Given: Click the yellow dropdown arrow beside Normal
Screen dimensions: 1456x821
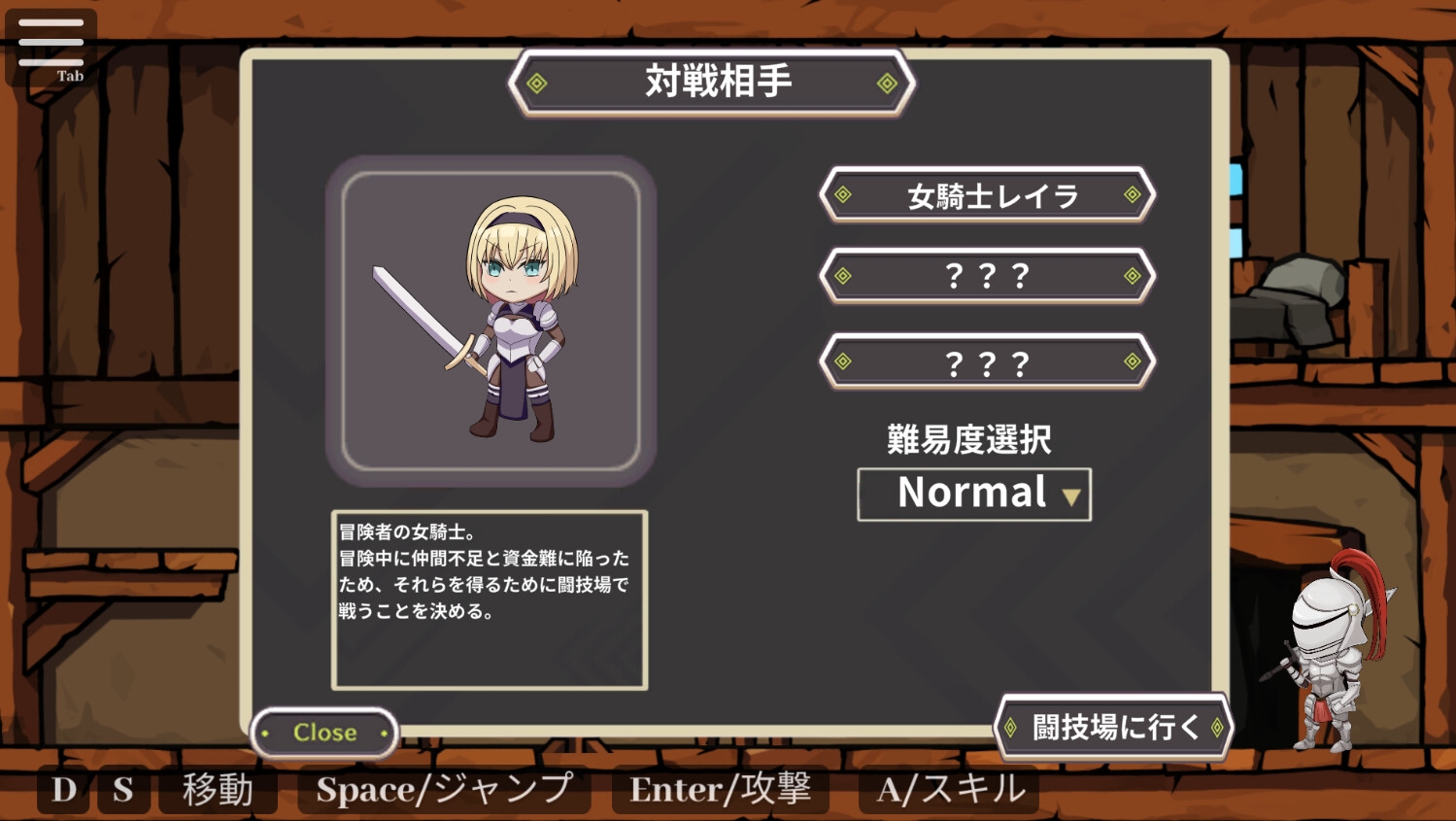Looking at the screenshot, I should coord(1070,497).
